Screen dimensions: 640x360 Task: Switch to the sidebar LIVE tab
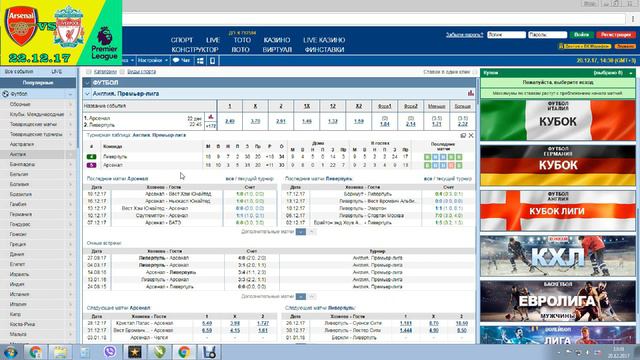tap(57, 72)
